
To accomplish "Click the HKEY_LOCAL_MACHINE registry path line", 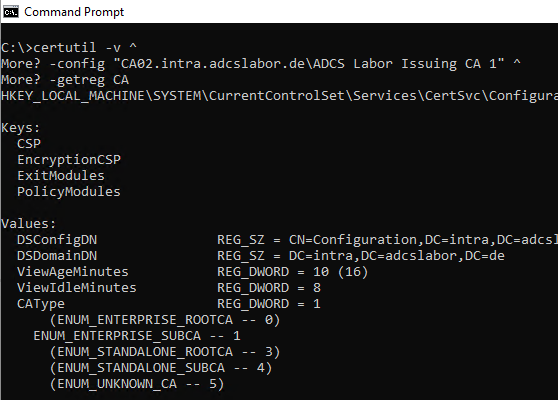I will point(280,96).
